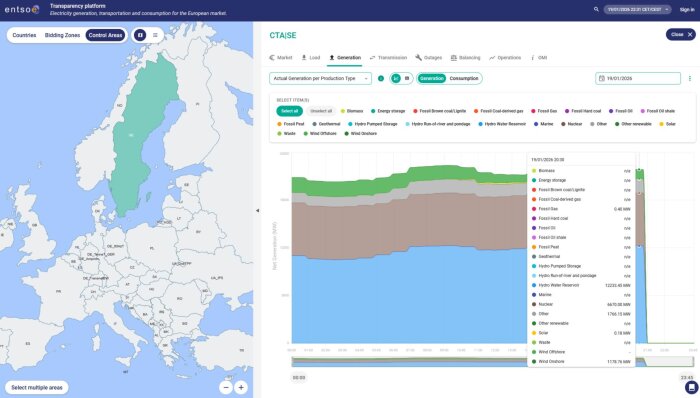
Task: Toggle Energy storage series
Action: [388, 111]
